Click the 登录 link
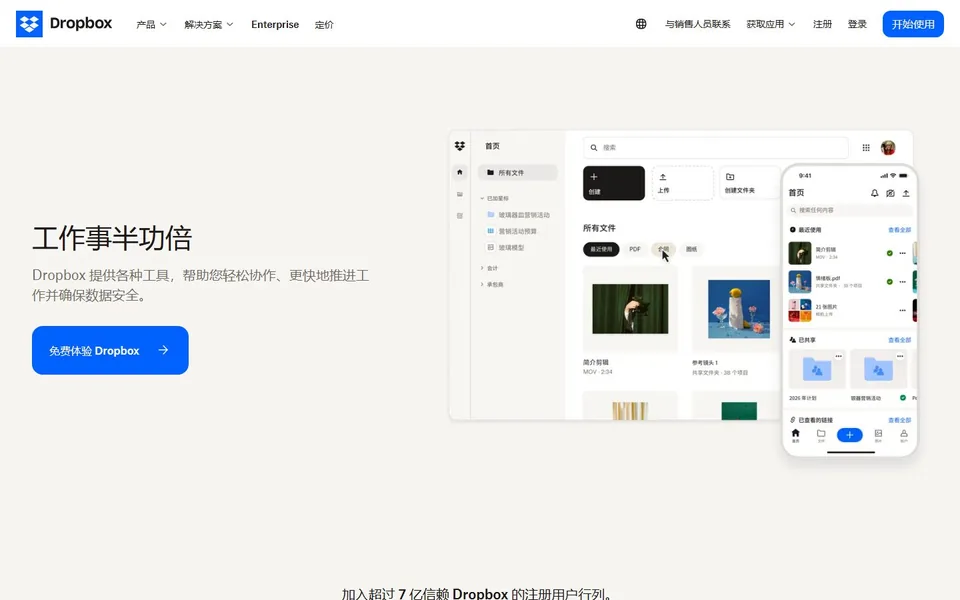 857,24
